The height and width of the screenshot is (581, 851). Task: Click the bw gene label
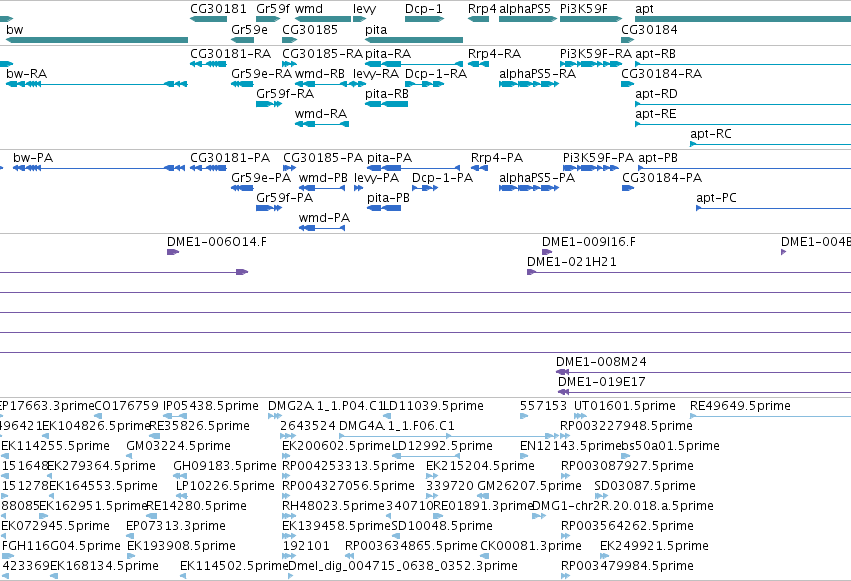[15, 29]
